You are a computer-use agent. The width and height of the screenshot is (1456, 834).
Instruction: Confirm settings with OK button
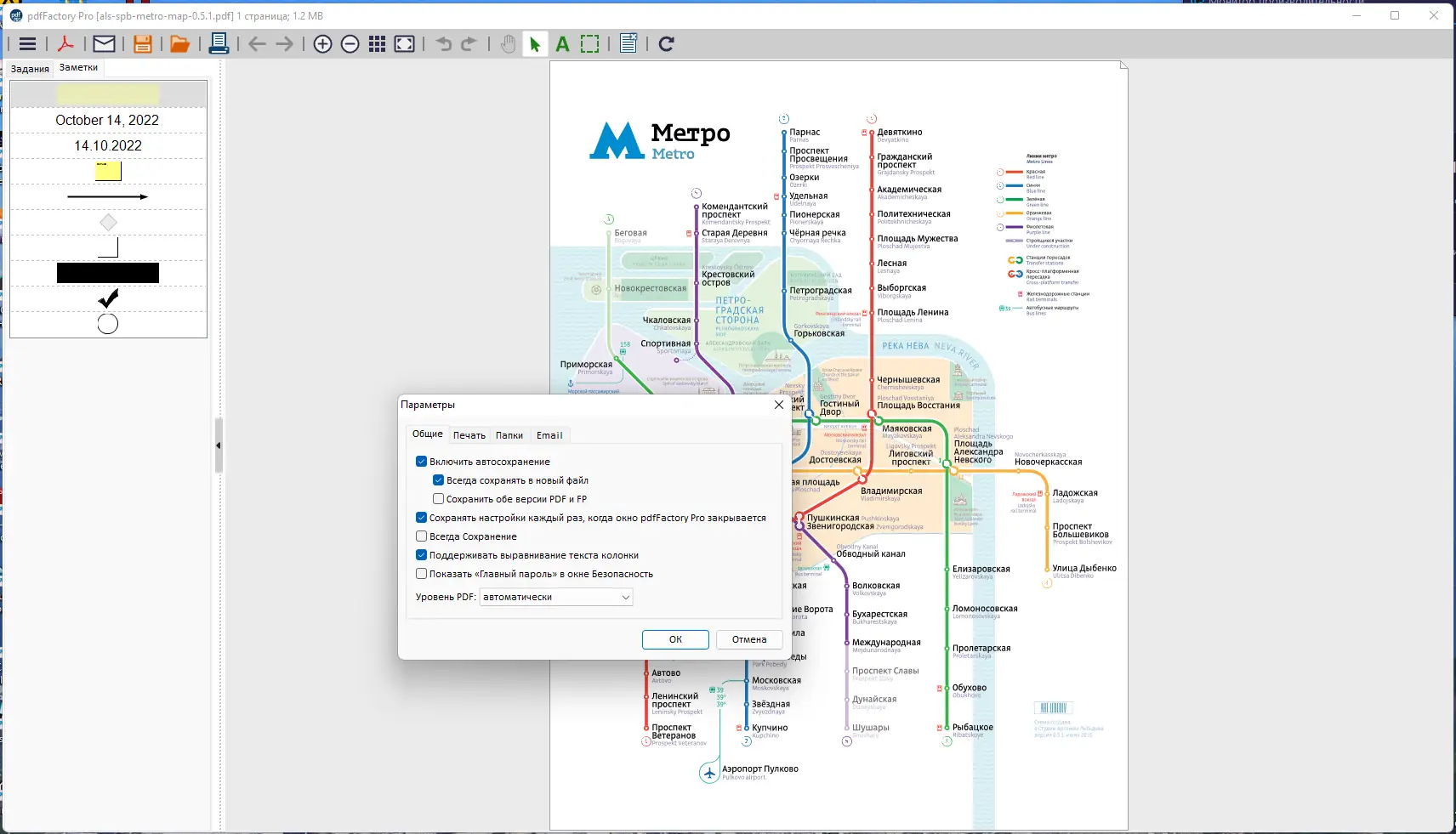click(675, 639)
